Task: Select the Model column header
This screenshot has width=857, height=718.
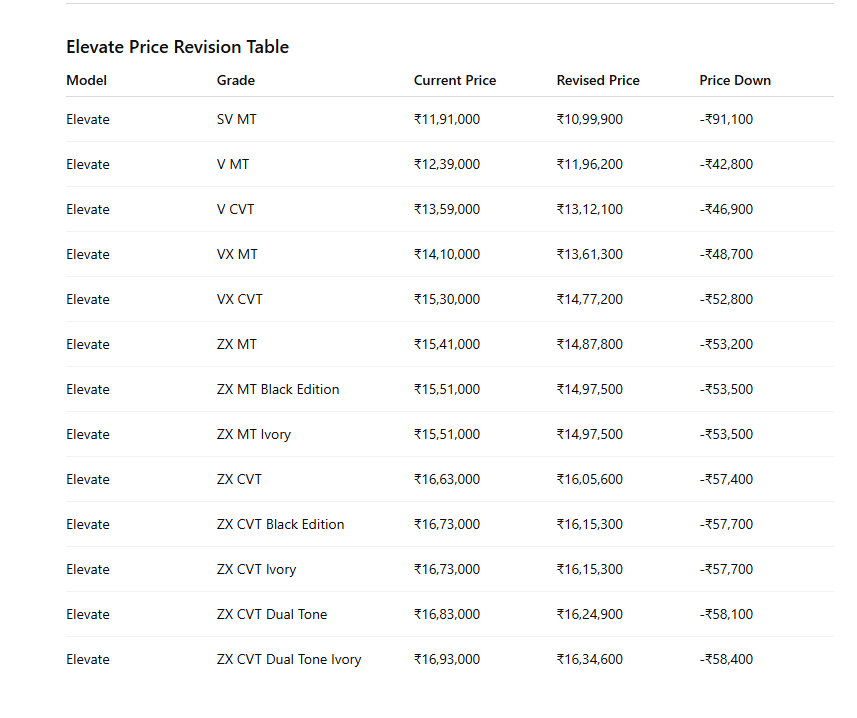Action: 86,80
